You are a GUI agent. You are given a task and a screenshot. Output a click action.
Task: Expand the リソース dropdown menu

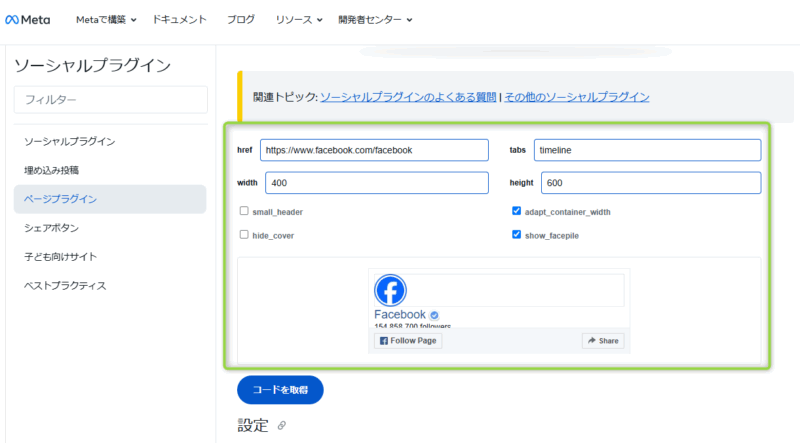tap(299, 20)
